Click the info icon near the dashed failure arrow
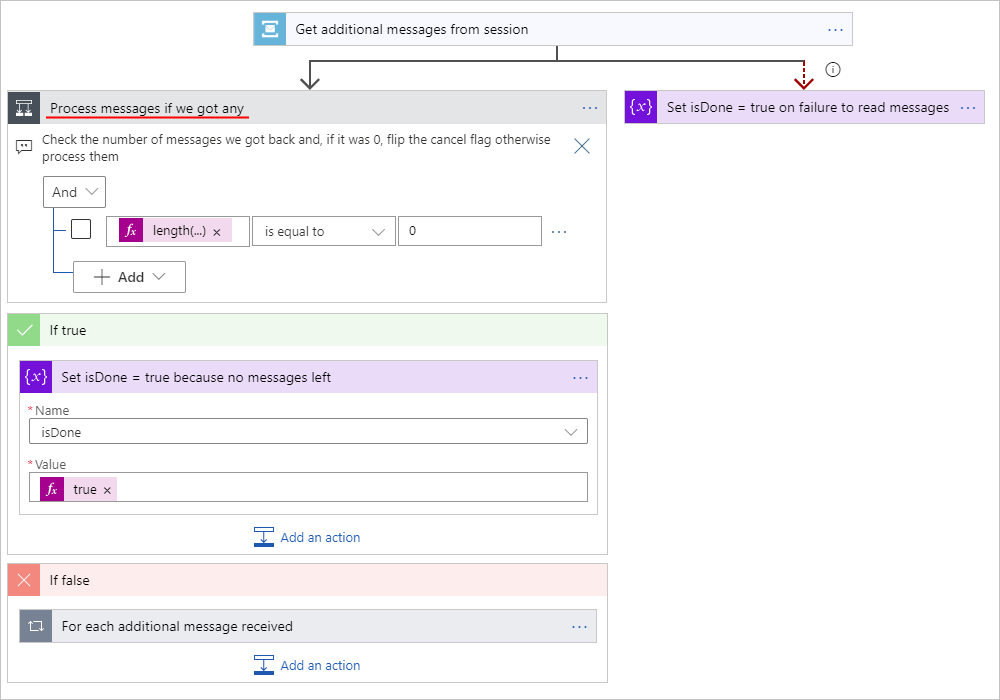 coord(833,70)
